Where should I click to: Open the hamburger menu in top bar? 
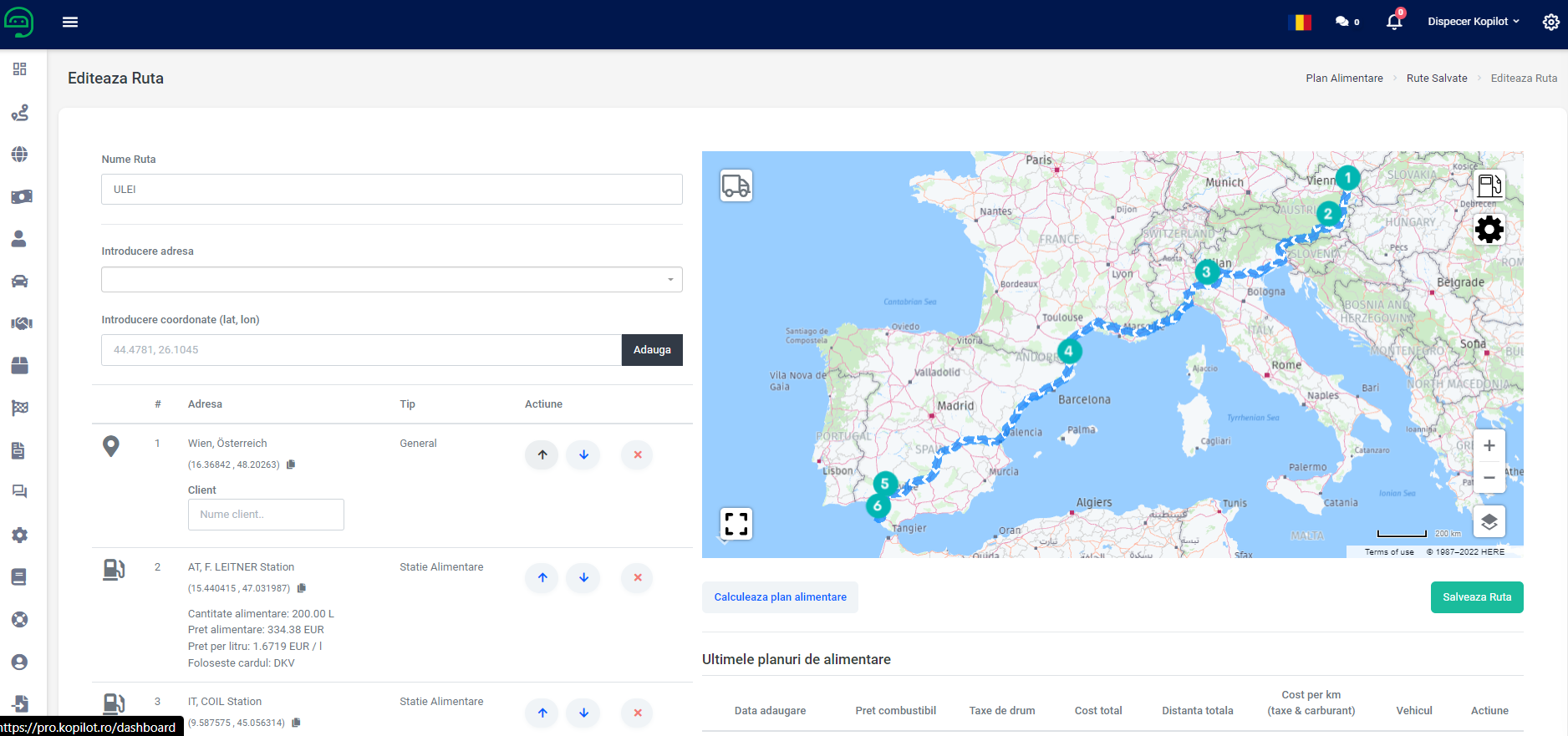tap(70, 22)
